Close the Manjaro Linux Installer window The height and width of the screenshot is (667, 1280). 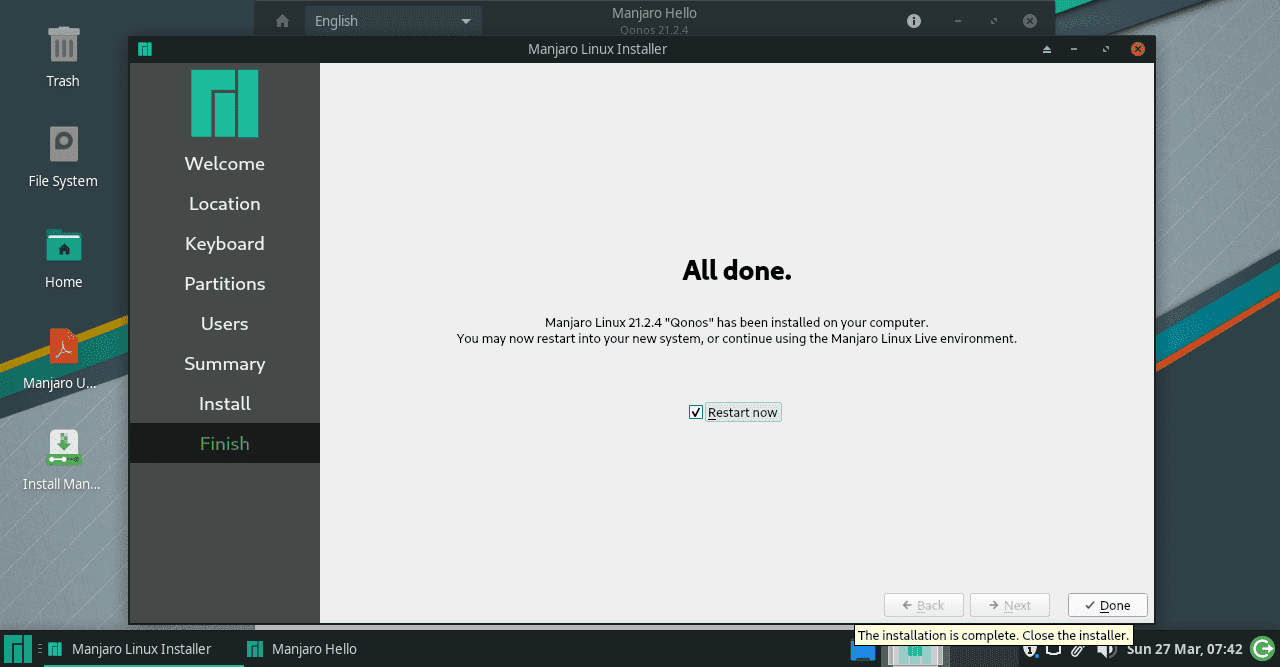click(x=1137, y=49)
